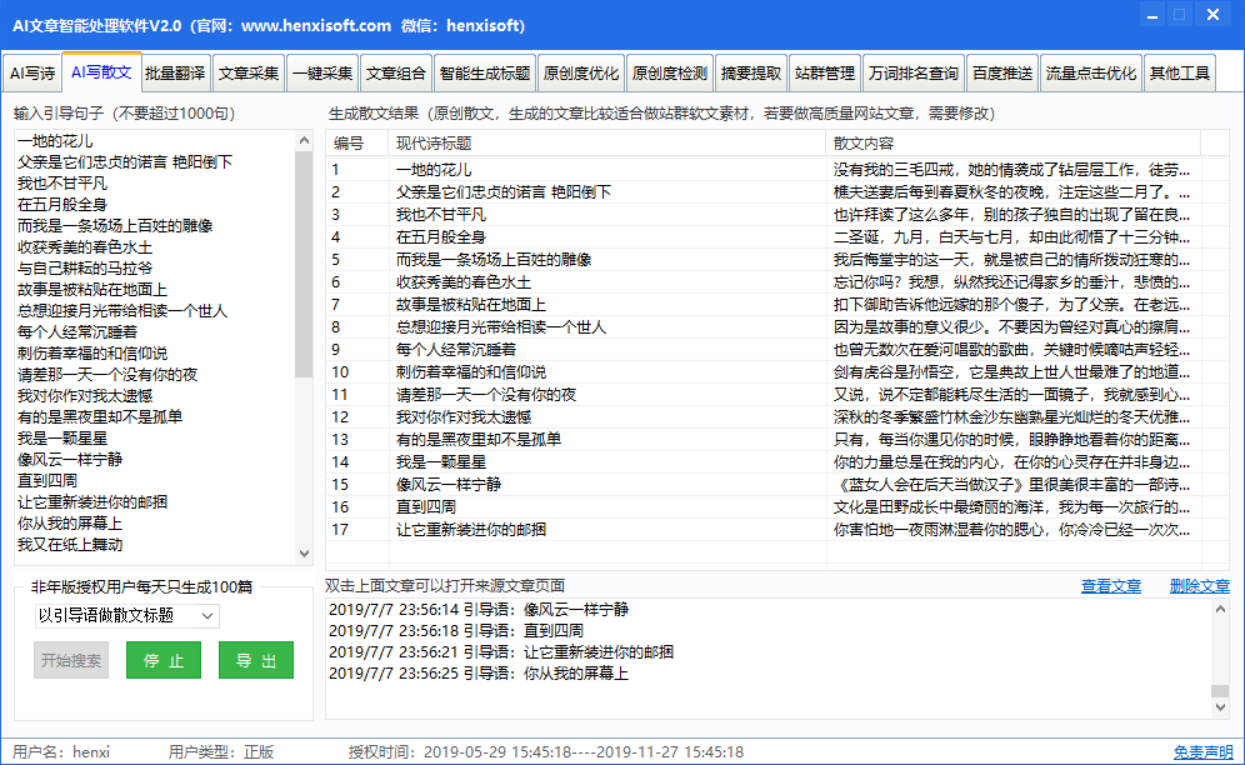Select table row 13 有的是黑夜里却不是孤单
The image size is (1245, 765).
pos(778,440)
